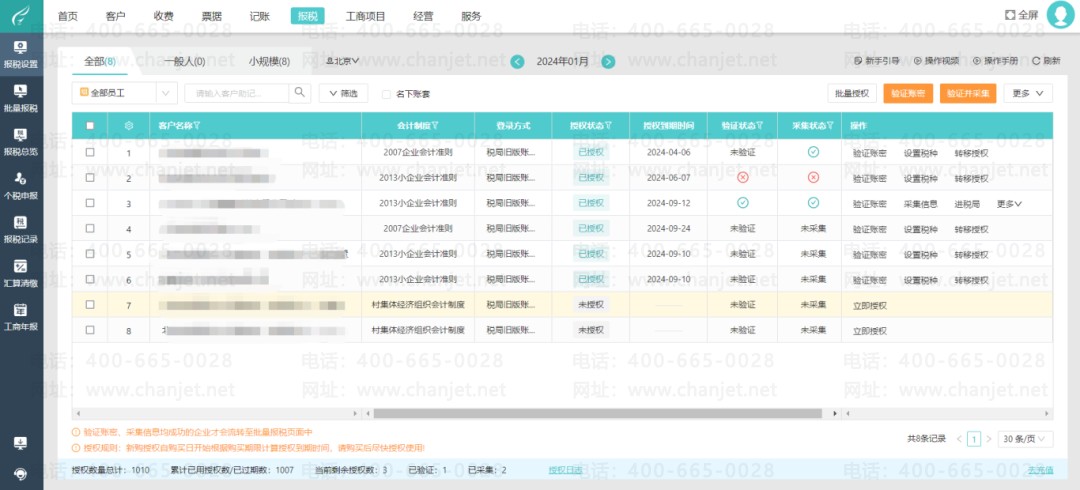Open 新手引导 guide
The width and height of the screenshot is (1080, 490).
pos(876,61)
